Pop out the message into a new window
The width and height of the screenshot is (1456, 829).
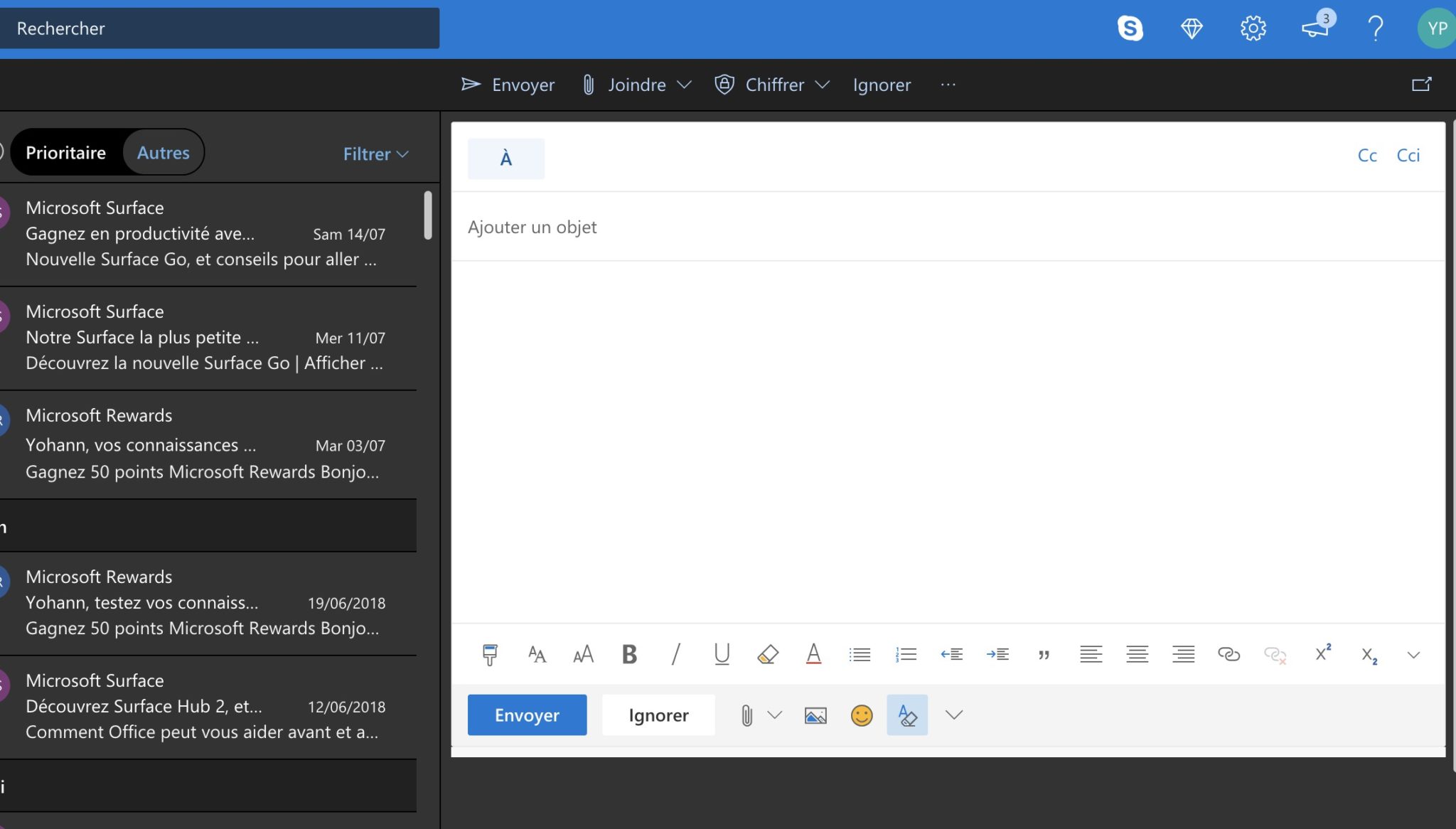[x=1421, y=85]
